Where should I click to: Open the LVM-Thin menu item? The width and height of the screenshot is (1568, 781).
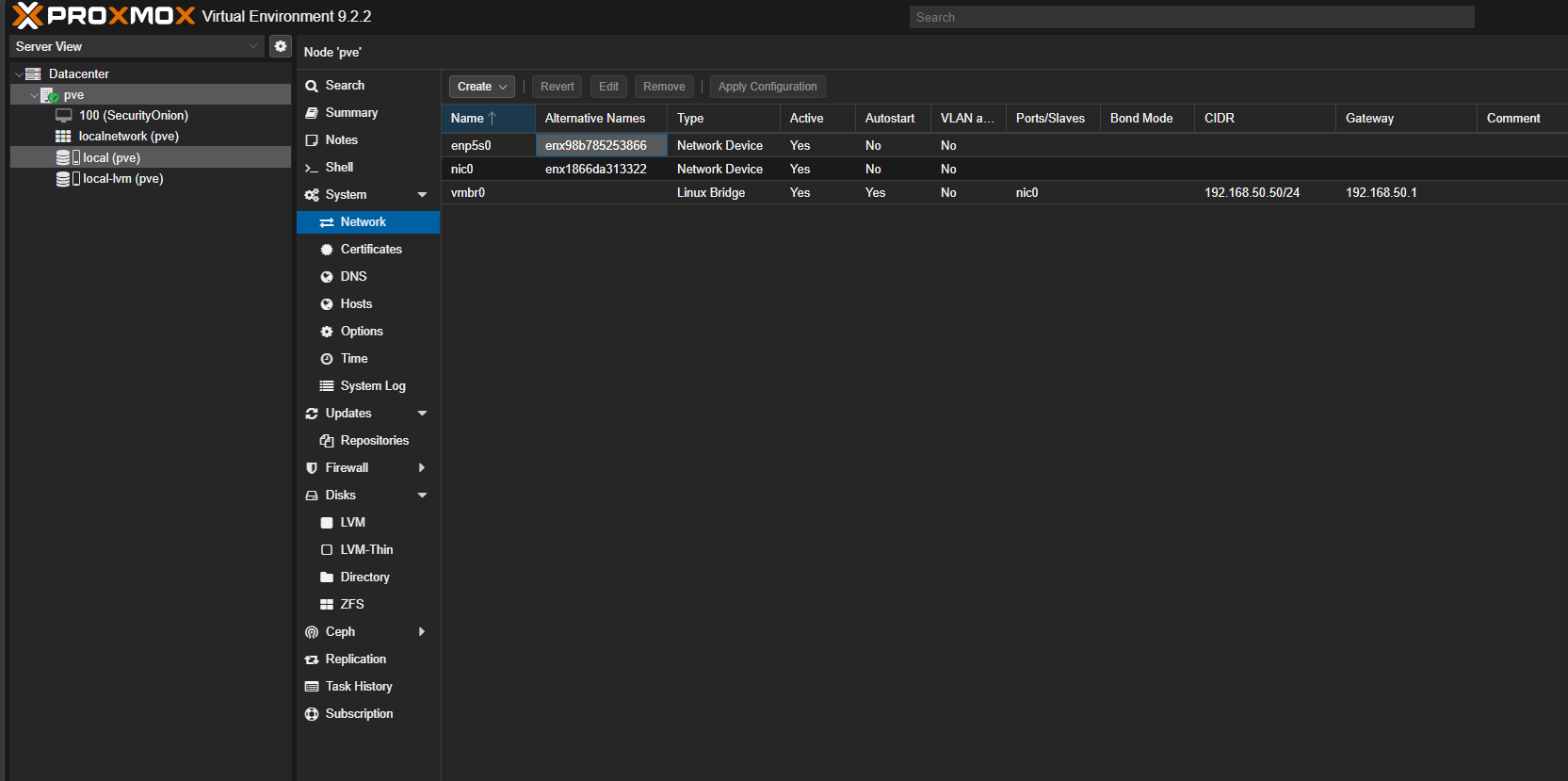click(368, 550)
